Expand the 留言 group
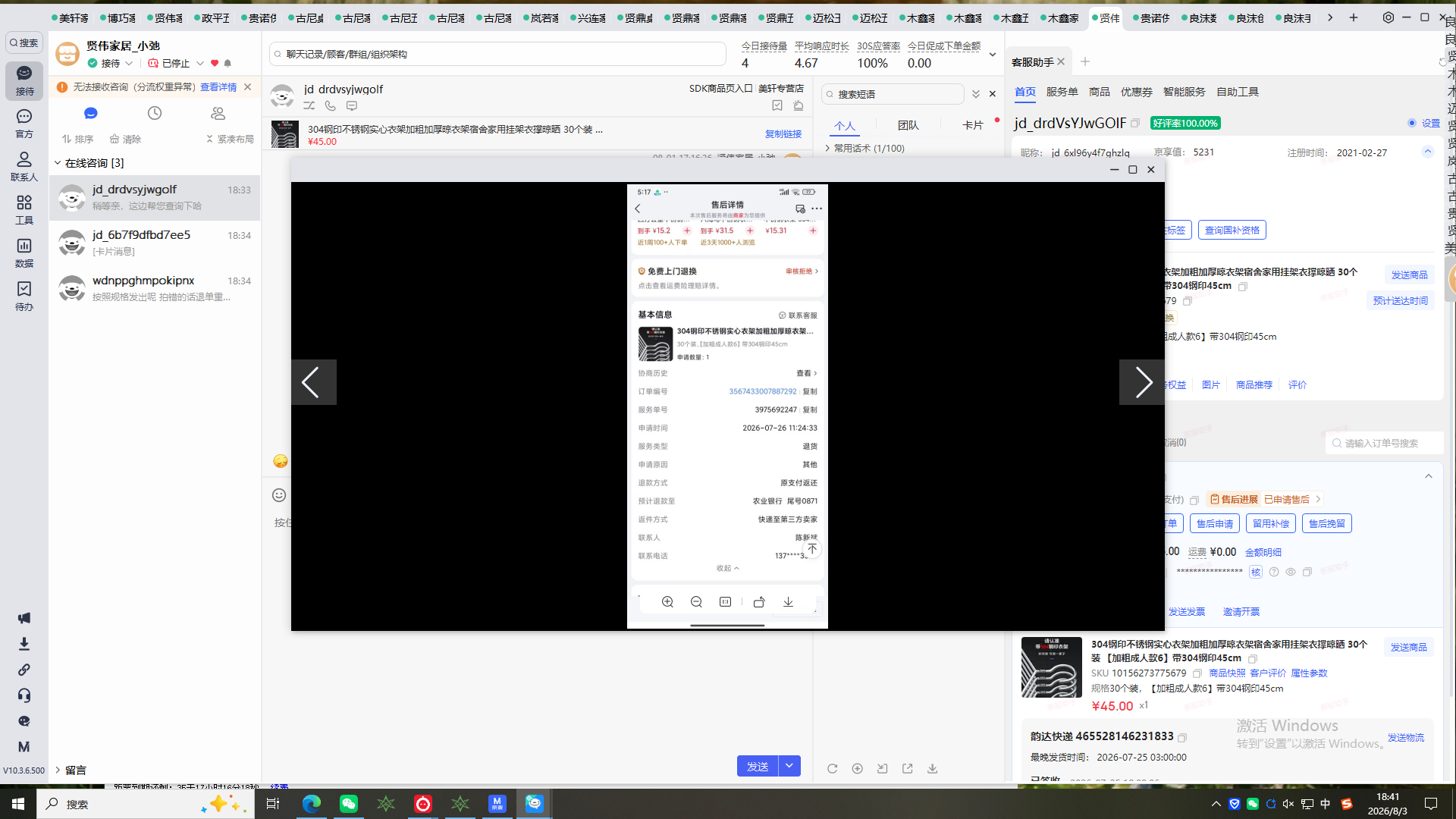The height and width of the screenshot is (819, 1456). tap(58, 770)
